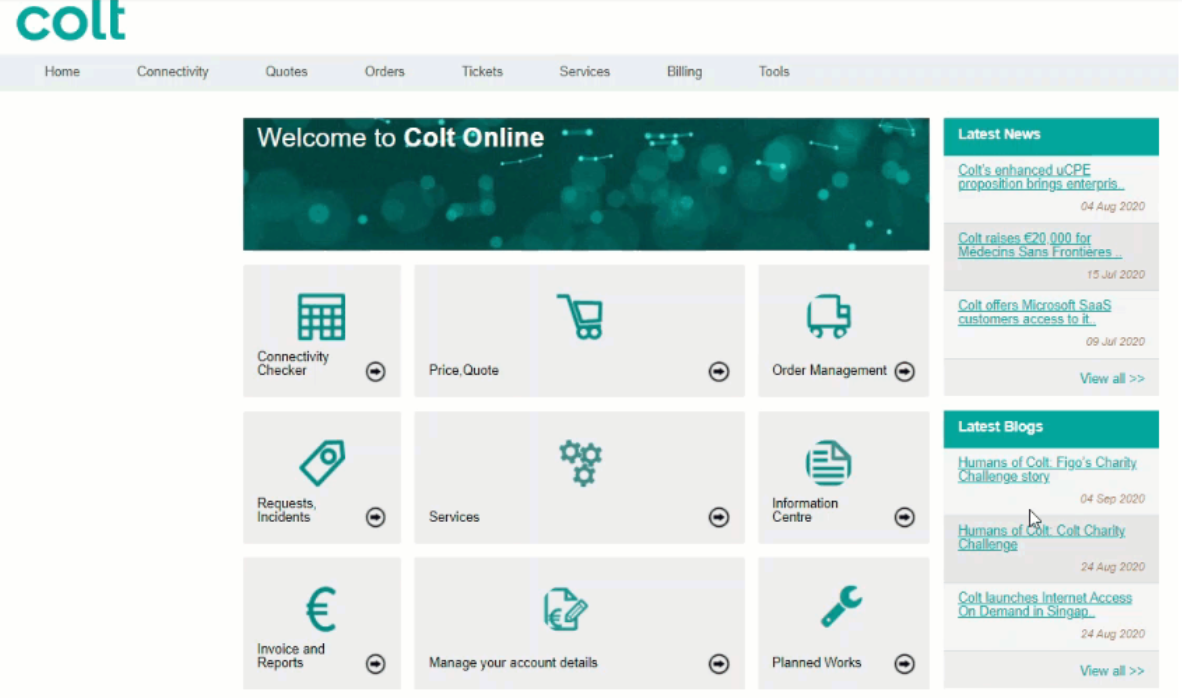The width and height of the screenshot is (1182, 698).
Task: Open news about Microsoft SaaS customers
Action: pyautogui.click(x=1034, y=312)
